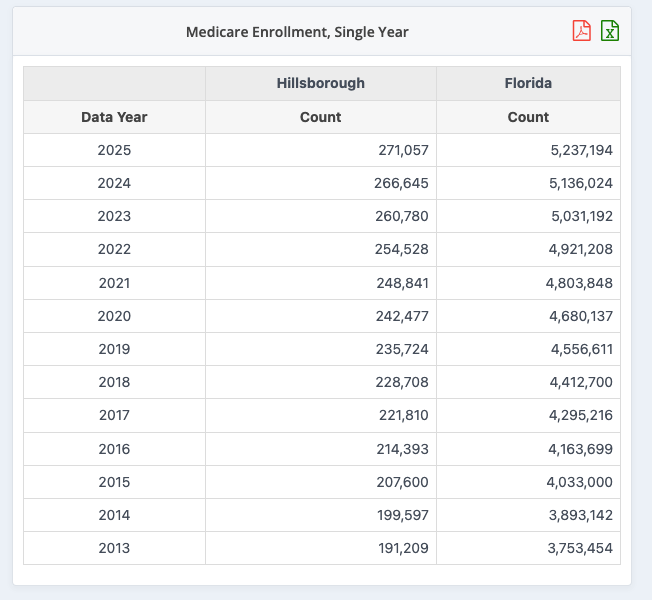Select the Florida column header
The width and height of the screenshot is (652, 600).
[528, 83]
